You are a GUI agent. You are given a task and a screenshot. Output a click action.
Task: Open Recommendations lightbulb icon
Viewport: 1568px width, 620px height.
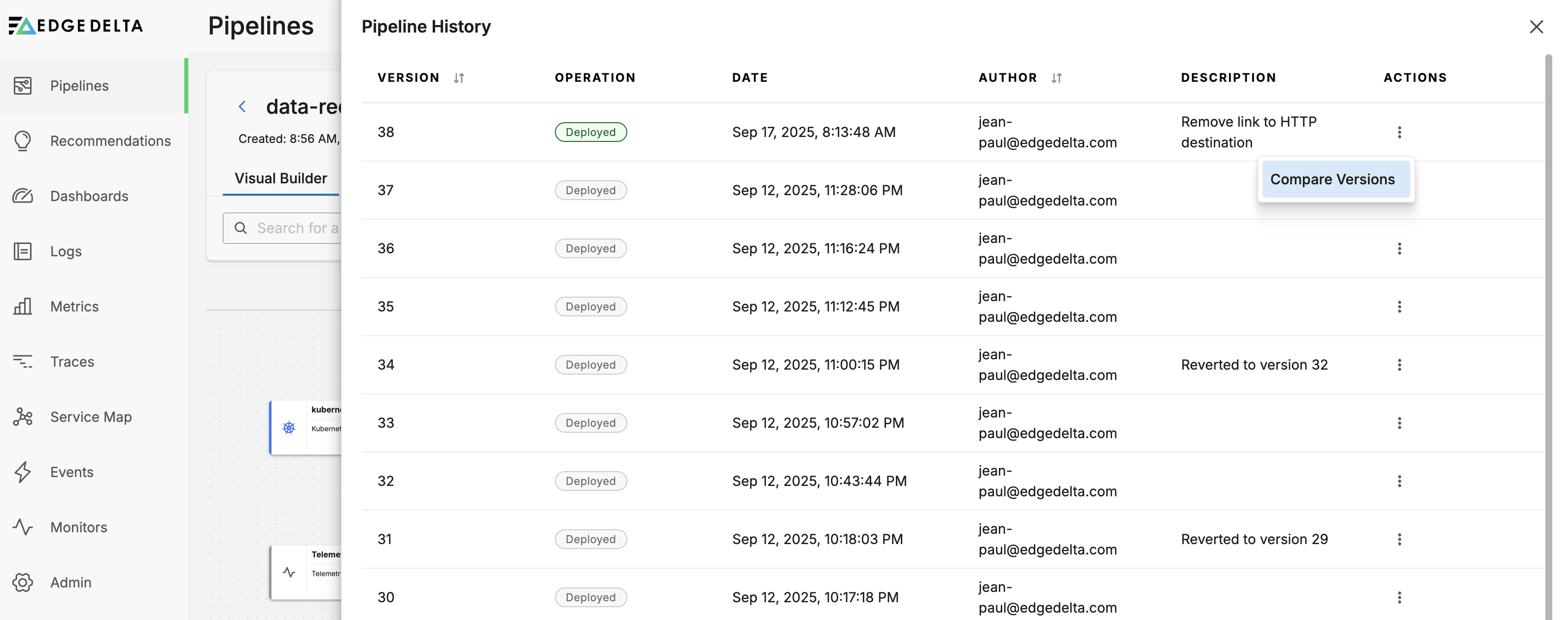[x=23, y=140]
